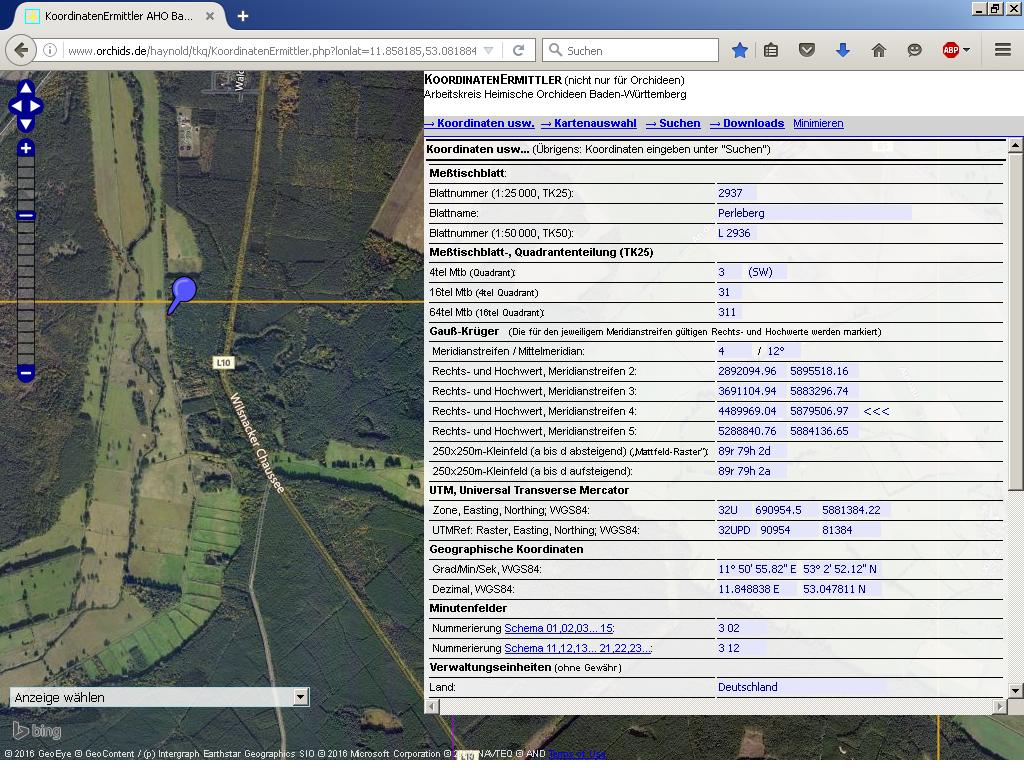Zoom out using bottom minus button
1024x768 pixels.
click(26, 373)
